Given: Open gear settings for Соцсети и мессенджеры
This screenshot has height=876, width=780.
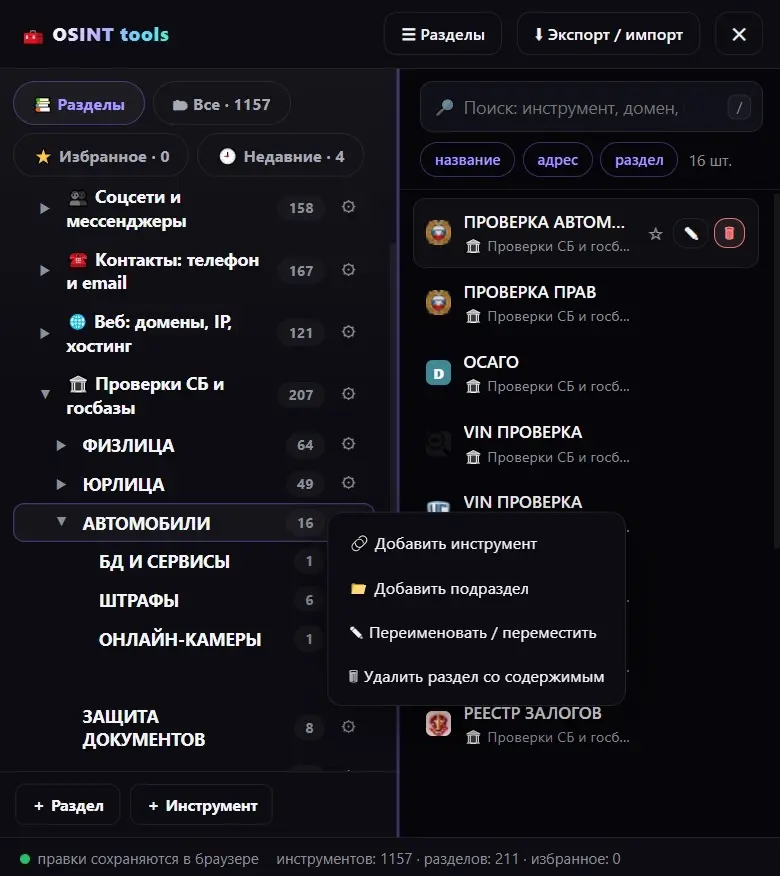Looking at the screenshot, I should point(349,207).
